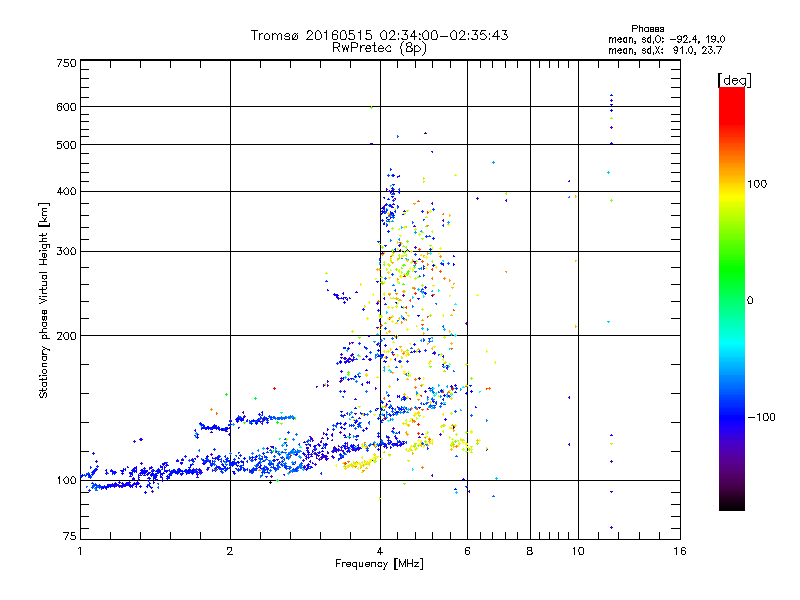The width and height of the screenshot is (800, 600).
Task: Click the y-axis tick label '75'
Action: pyautogui.click(x=70, y=536)
